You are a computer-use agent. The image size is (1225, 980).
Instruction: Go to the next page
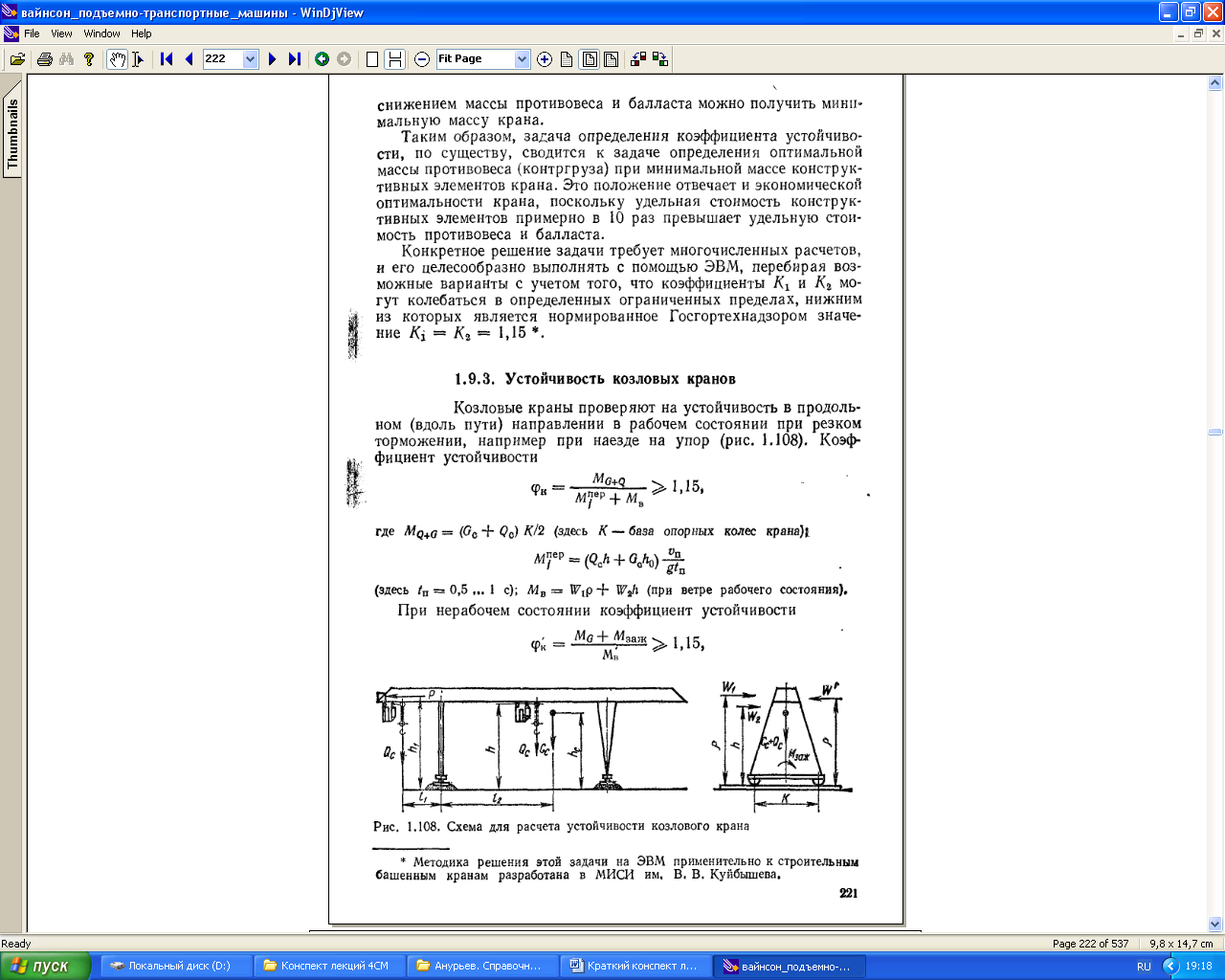click(x=273, y=59)
